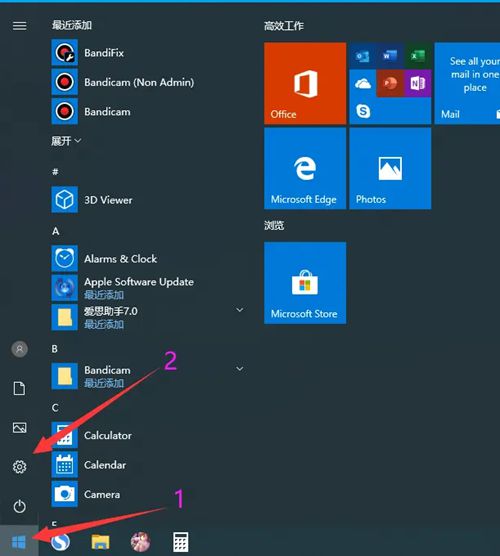The width and height of the screenshot is (500, 556).
Task: Click the B letter header
Action: (x=55, y=349)
